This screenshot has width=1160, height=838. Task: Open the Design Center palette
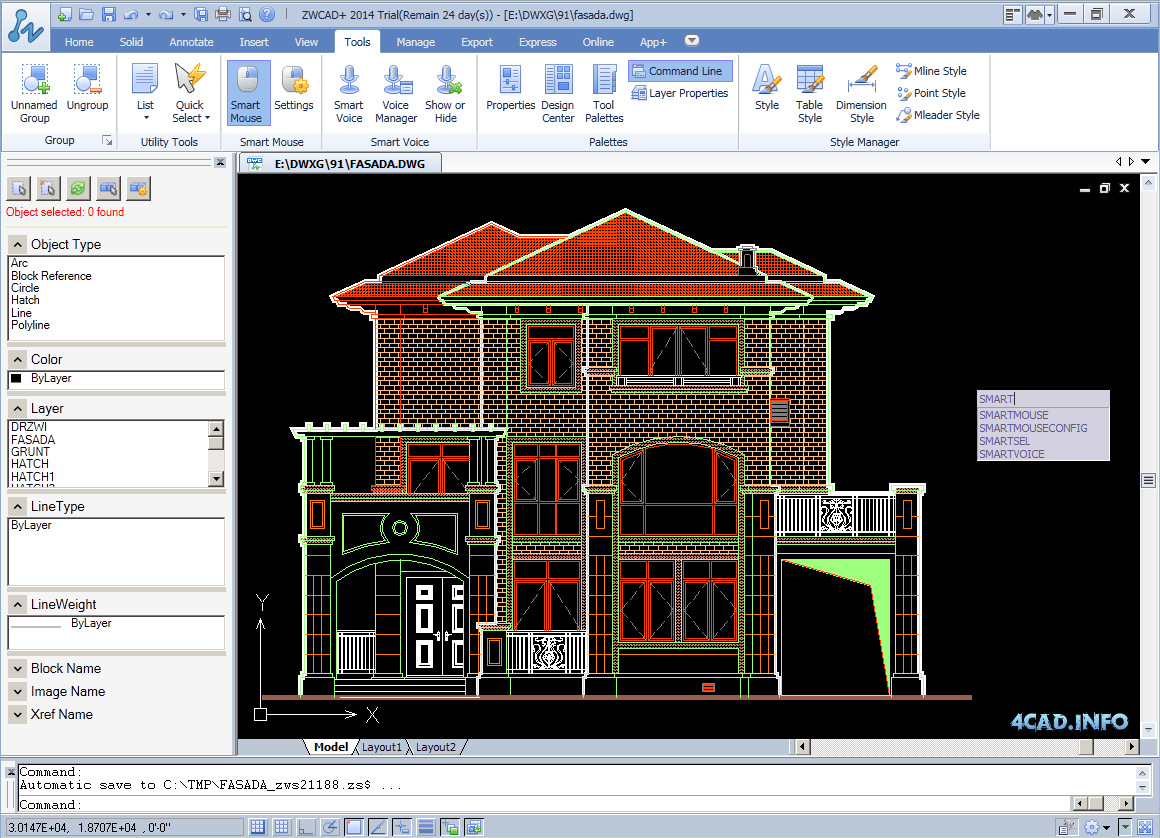[x=558, y=92]
